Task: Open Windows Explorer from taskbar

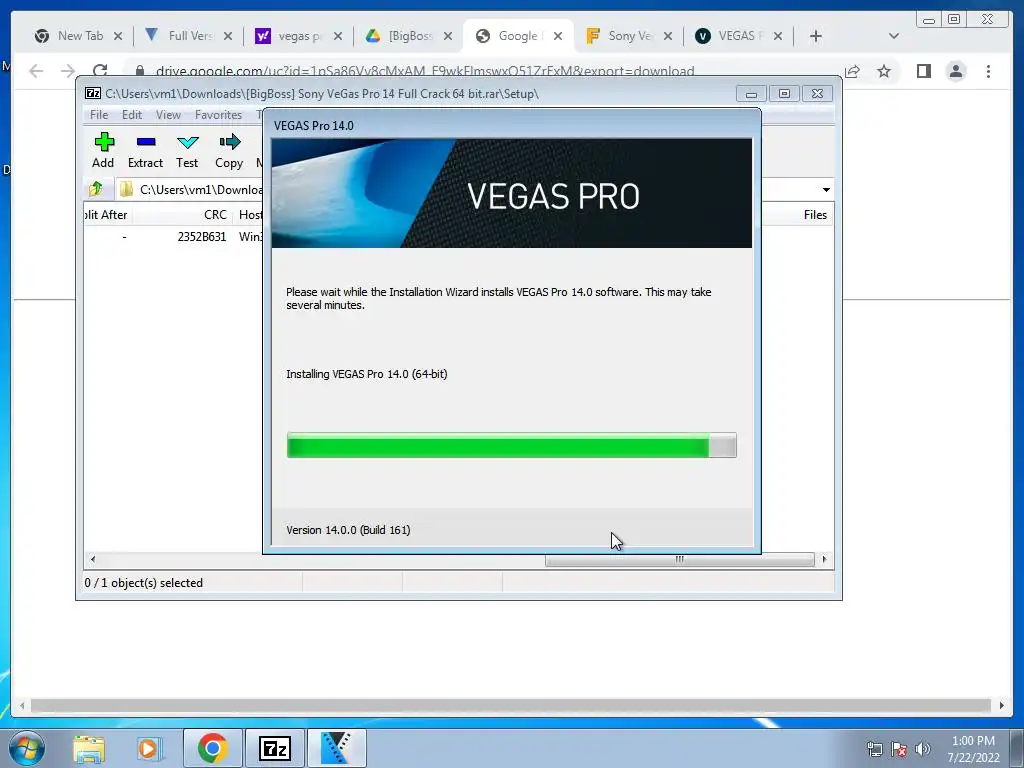Action: 89,748
